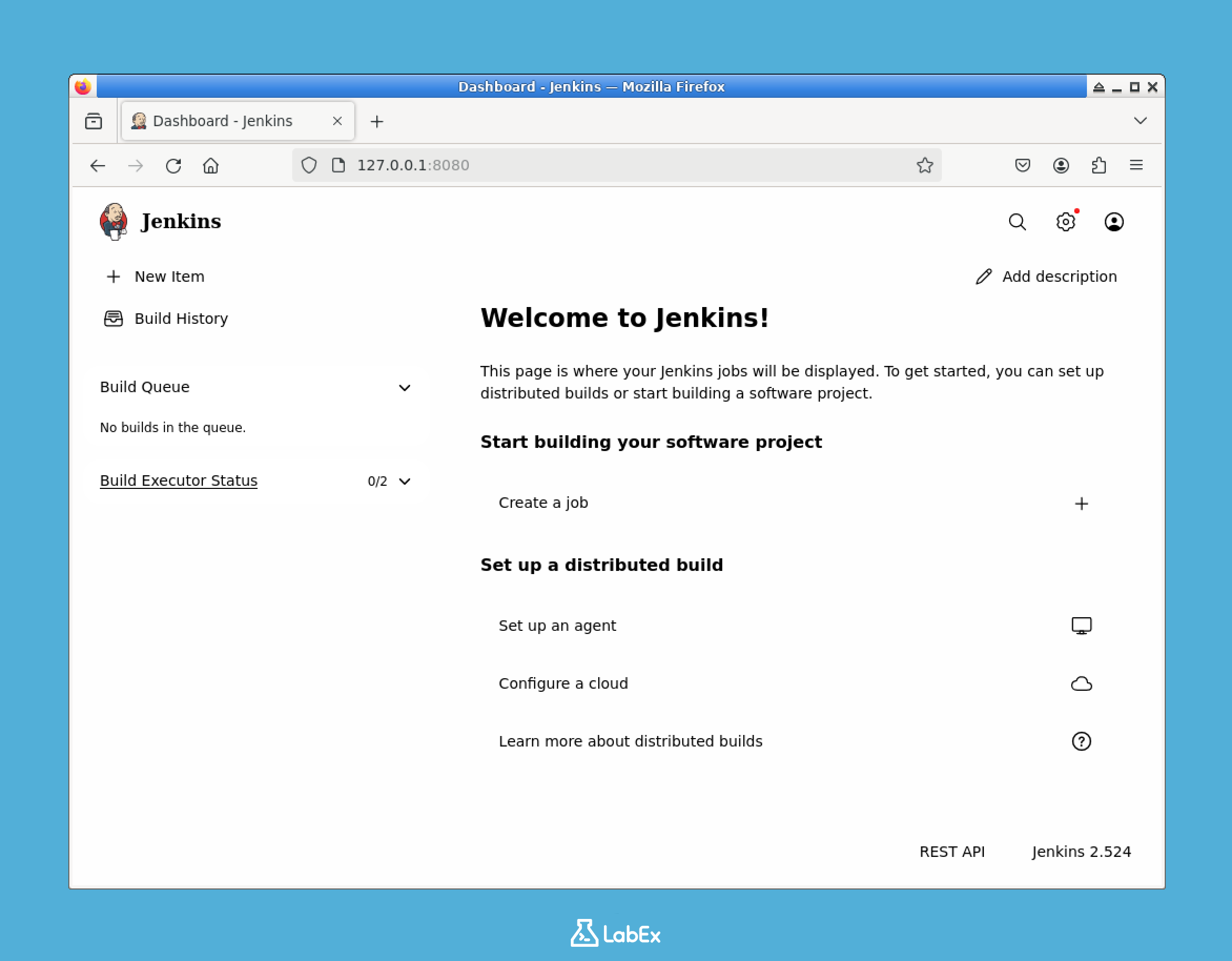Open the Jenkins search icon

pos(1017,222)
